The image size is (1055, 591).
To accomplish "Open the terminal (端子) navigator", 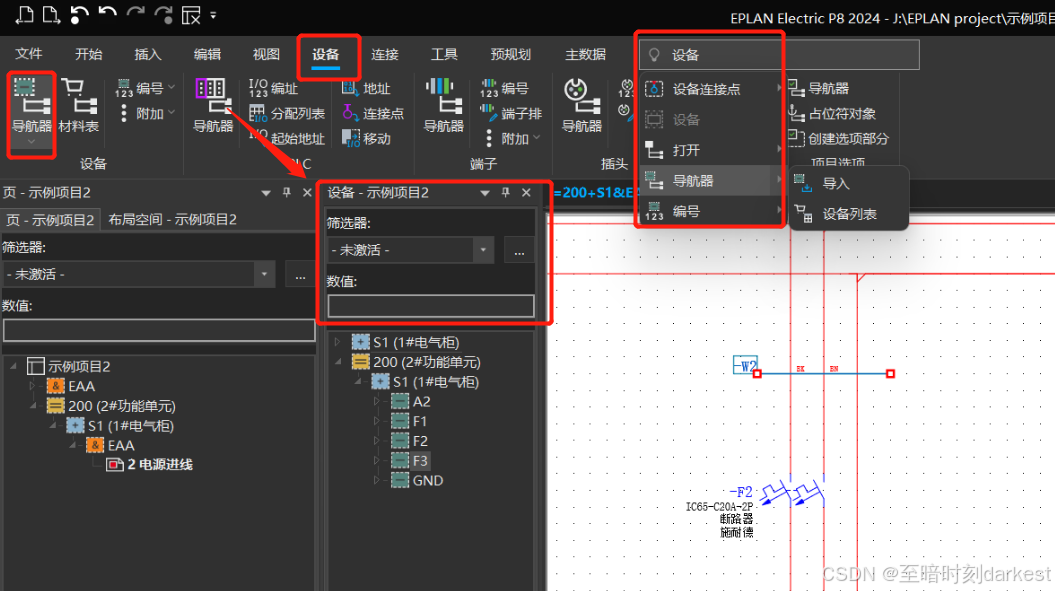I will (443, 106).
